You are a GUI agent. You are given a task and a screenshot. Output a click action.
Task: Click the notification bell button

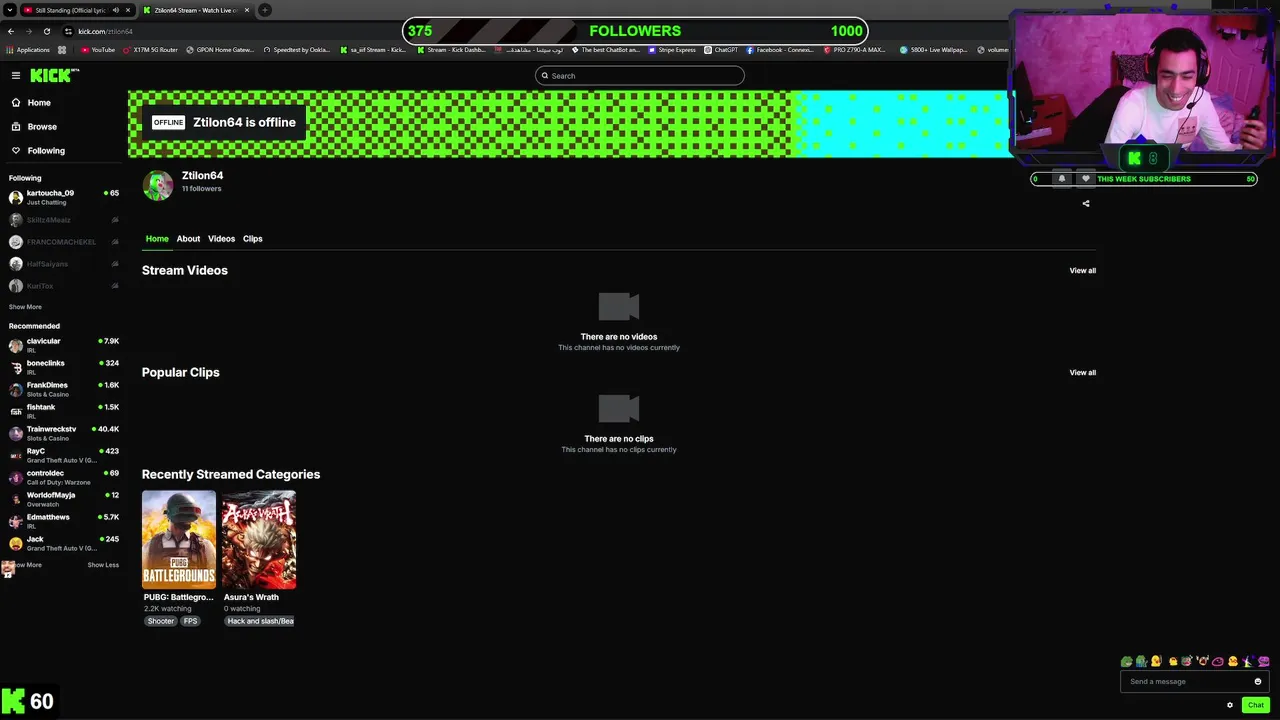(x=1062, y=179)
